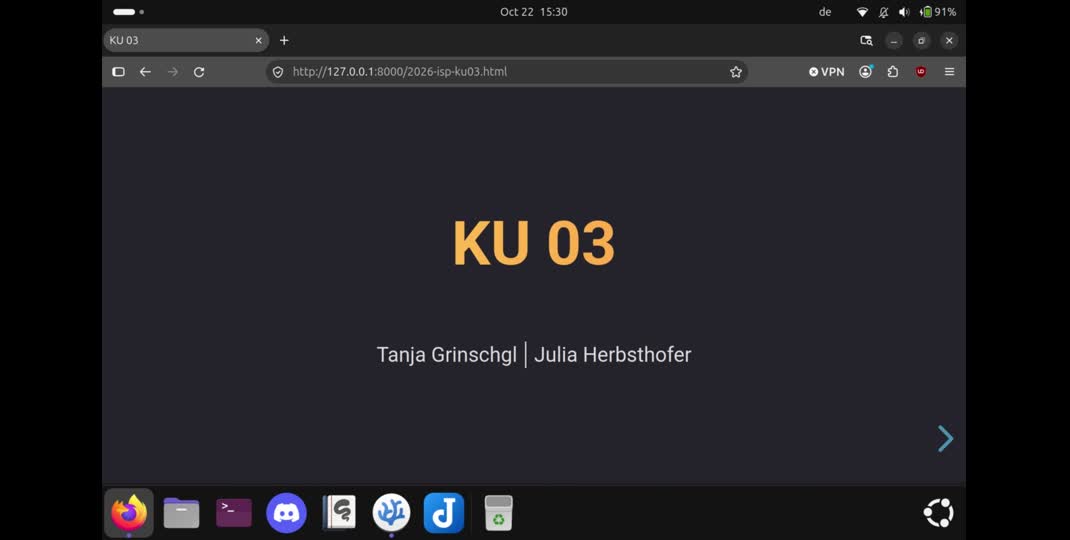Open the uBlock Origin extension
Image resolution: width=1070 pixels, height=540 pixels.
(921, 72)
